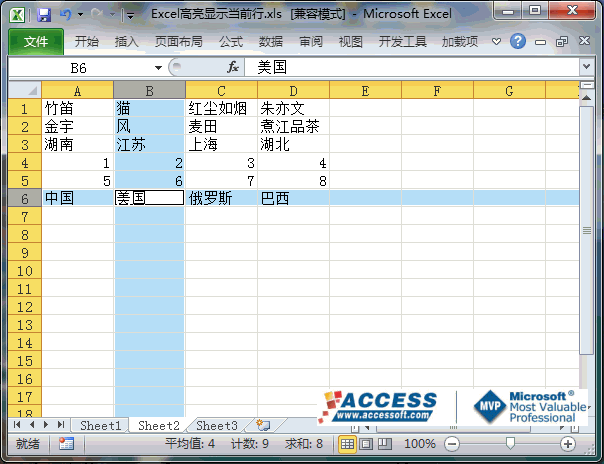The image size is (604, 464).
Task: Open the 文件 (File) tab
Action: coord(36,41)
